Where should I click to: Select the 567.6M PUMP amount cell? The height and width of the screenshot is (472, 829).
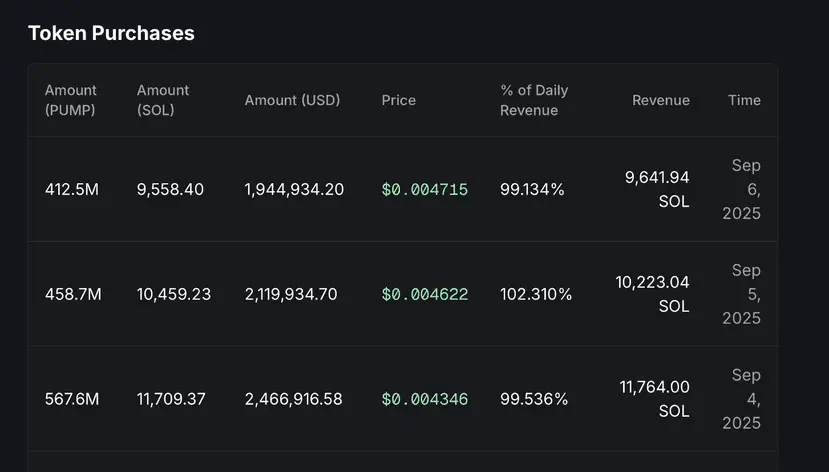tap(72, 399)
